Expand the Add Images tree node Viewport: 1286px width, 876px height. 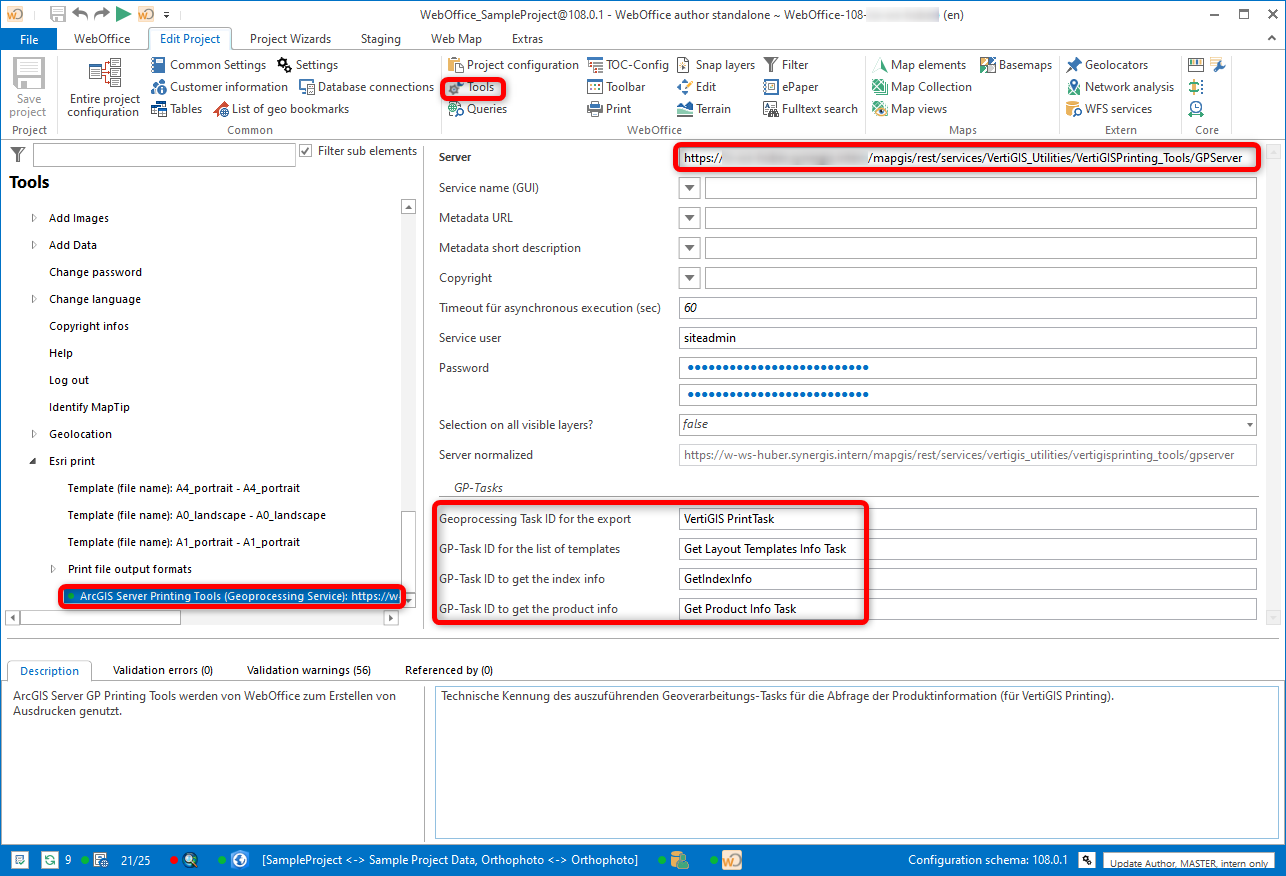pyautogui.click(x=34, y=218)
